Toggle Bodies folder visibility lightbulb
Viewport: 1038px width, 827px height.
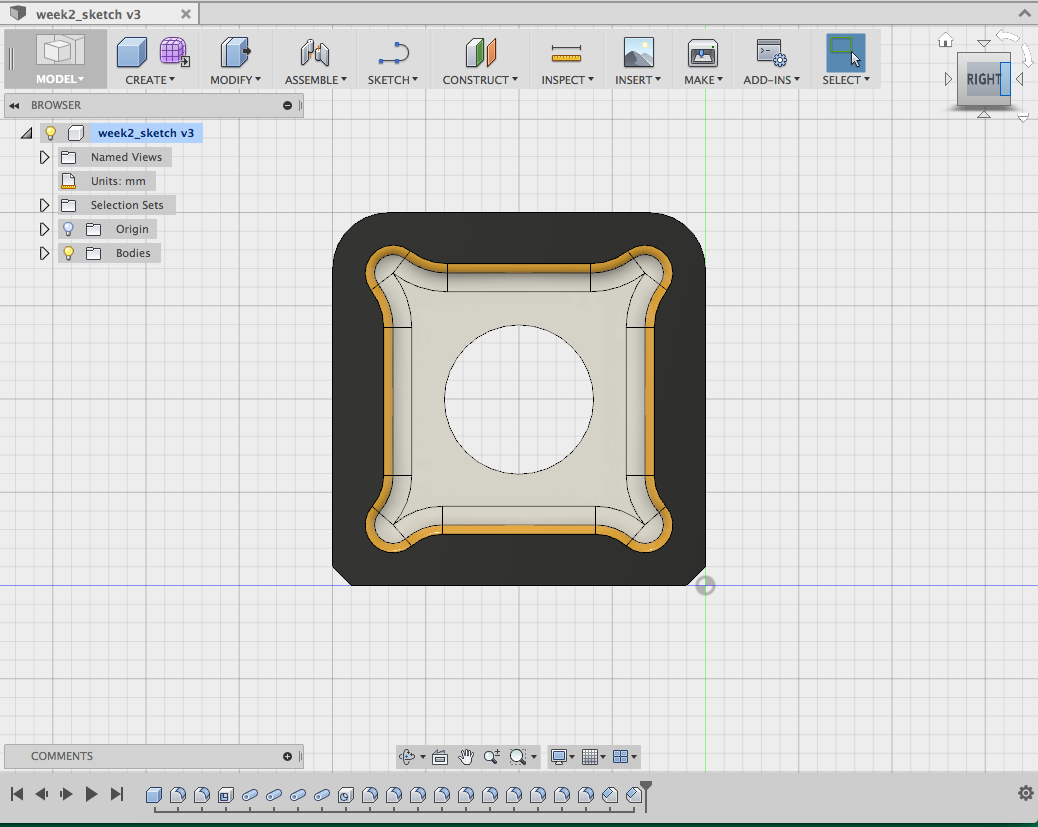(x=68, y=253)
